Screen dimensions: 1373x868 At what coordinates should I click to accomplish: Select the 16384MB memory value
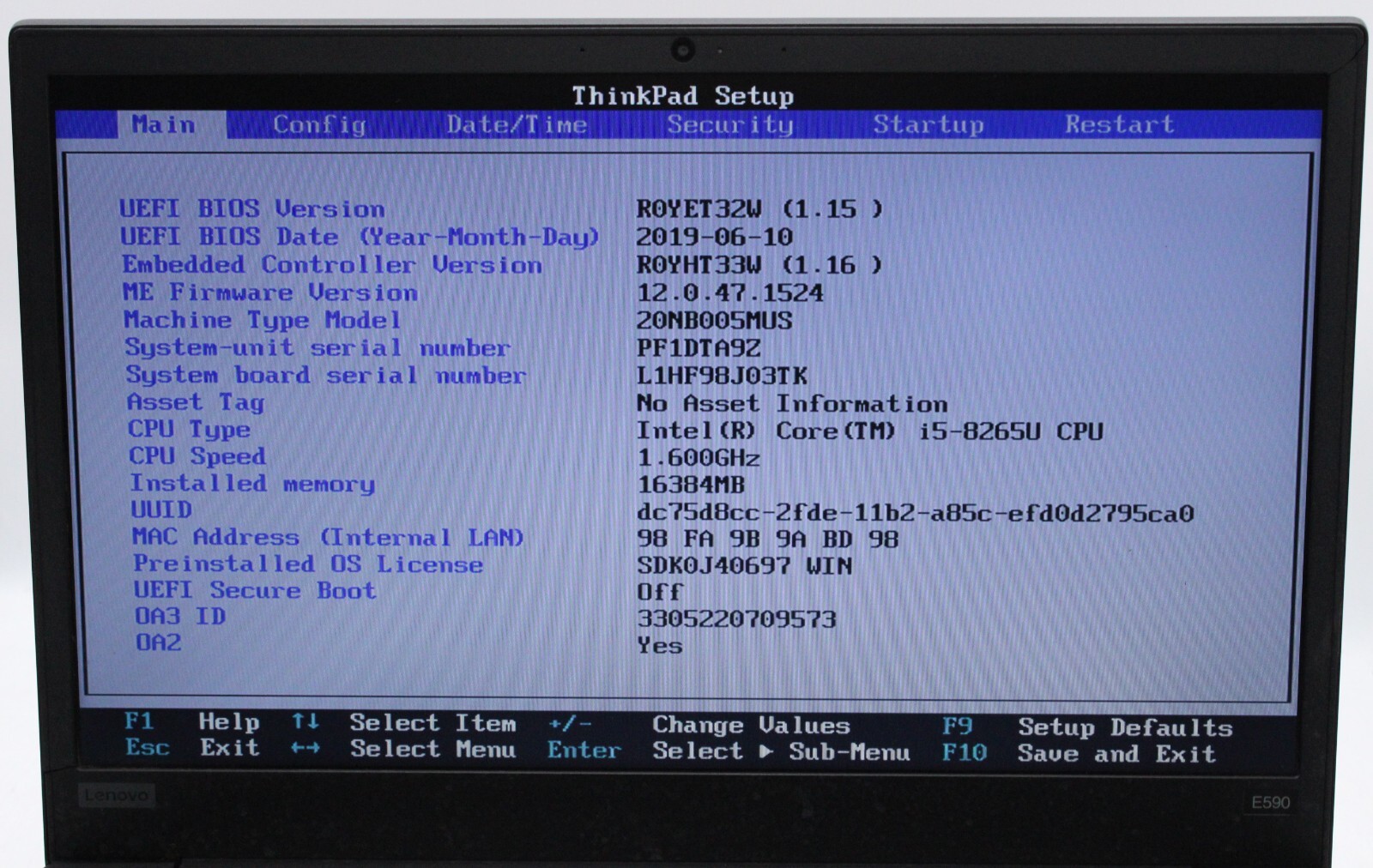(x=691, y=485)
